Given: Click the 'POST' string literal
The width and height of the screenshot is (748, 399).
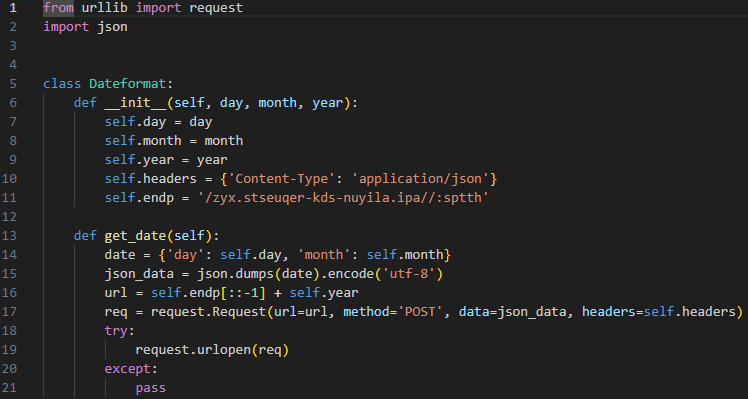Looking at the screenshot, I should pyautogui.click(x=420, y=312).
